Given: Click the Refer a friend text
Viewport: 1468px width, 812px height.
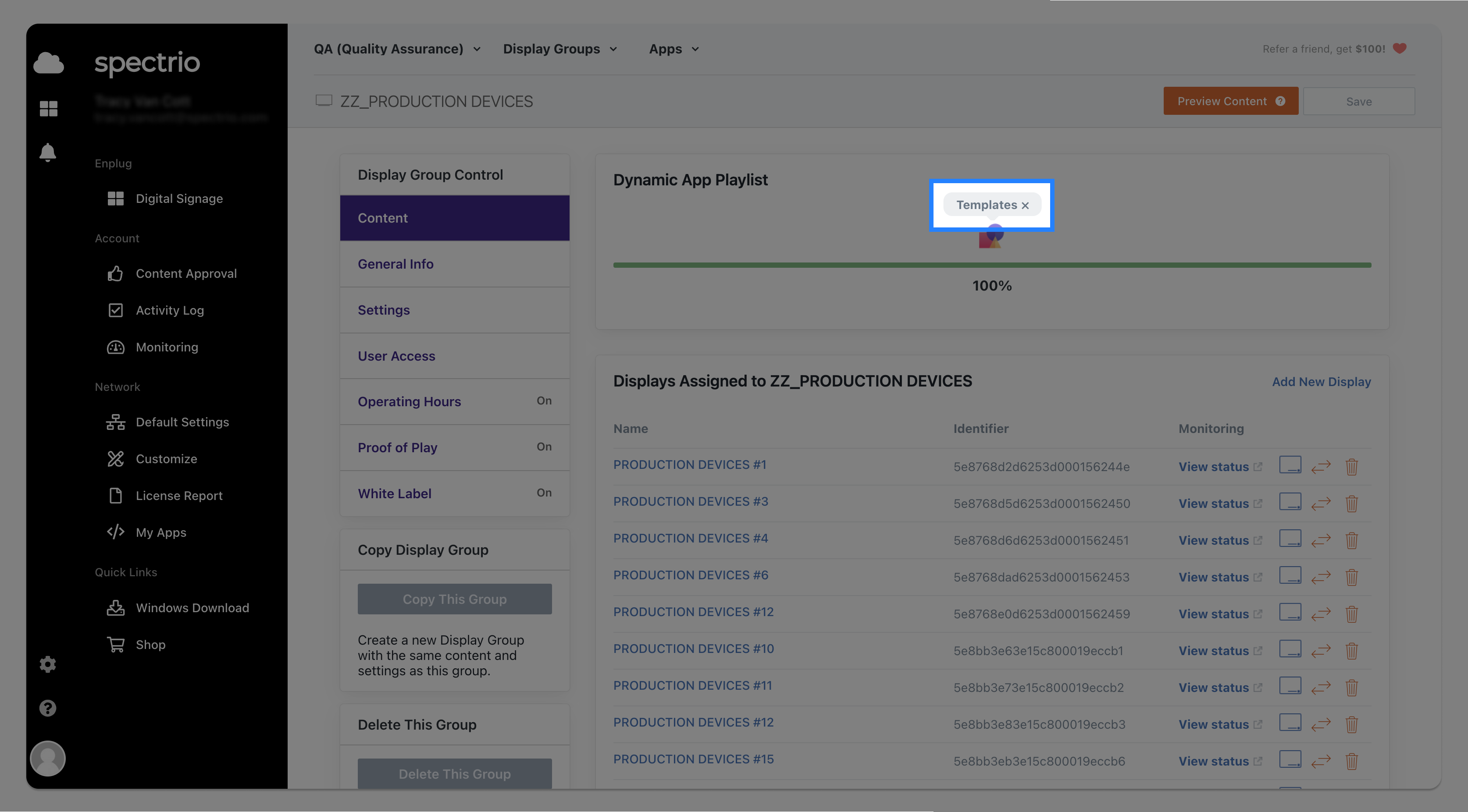Looking at the screenshot, I should (1323, 49).
